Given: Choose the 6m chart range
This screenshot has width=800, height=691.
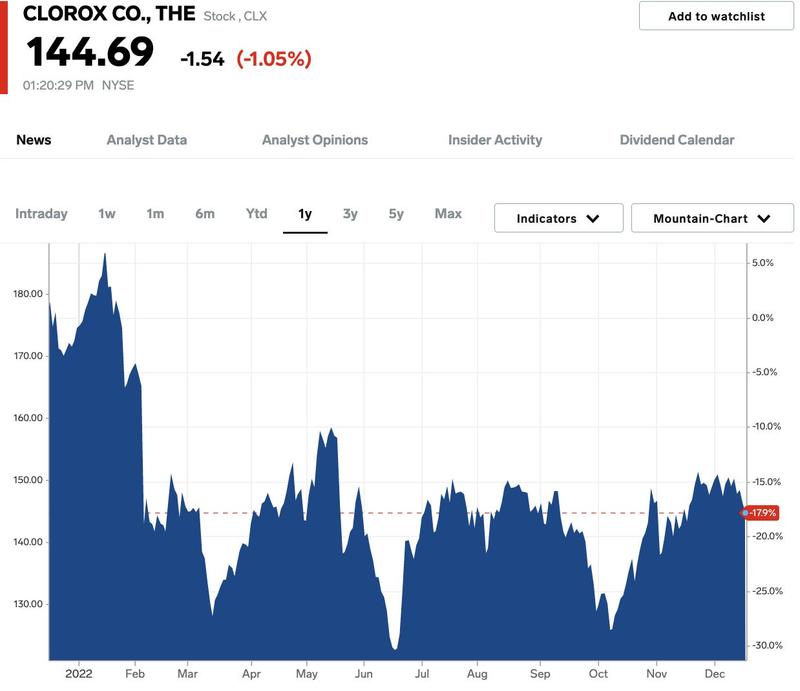Looking at the screenshot, I should pos(205,214).
